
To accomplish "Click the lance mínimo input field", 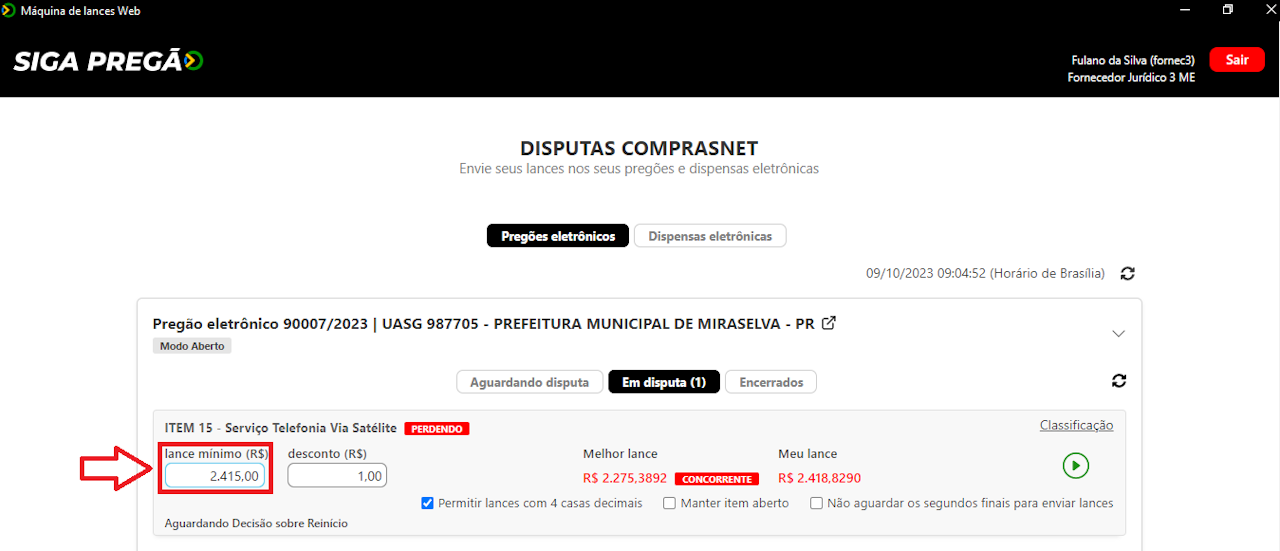I will pos(215,476).
